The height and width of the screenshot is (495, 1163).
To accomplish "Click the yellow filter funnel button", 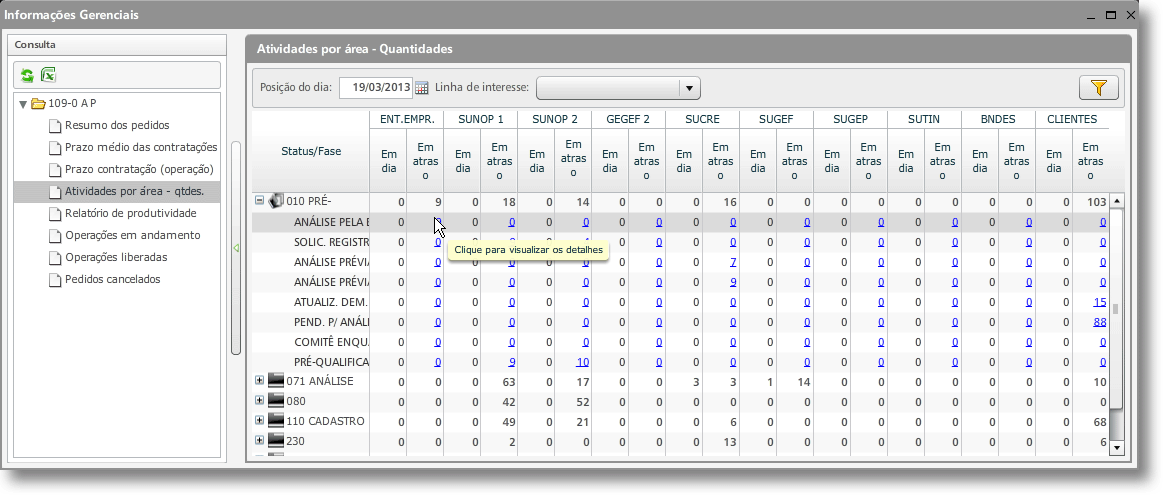I will (1098, 88).
